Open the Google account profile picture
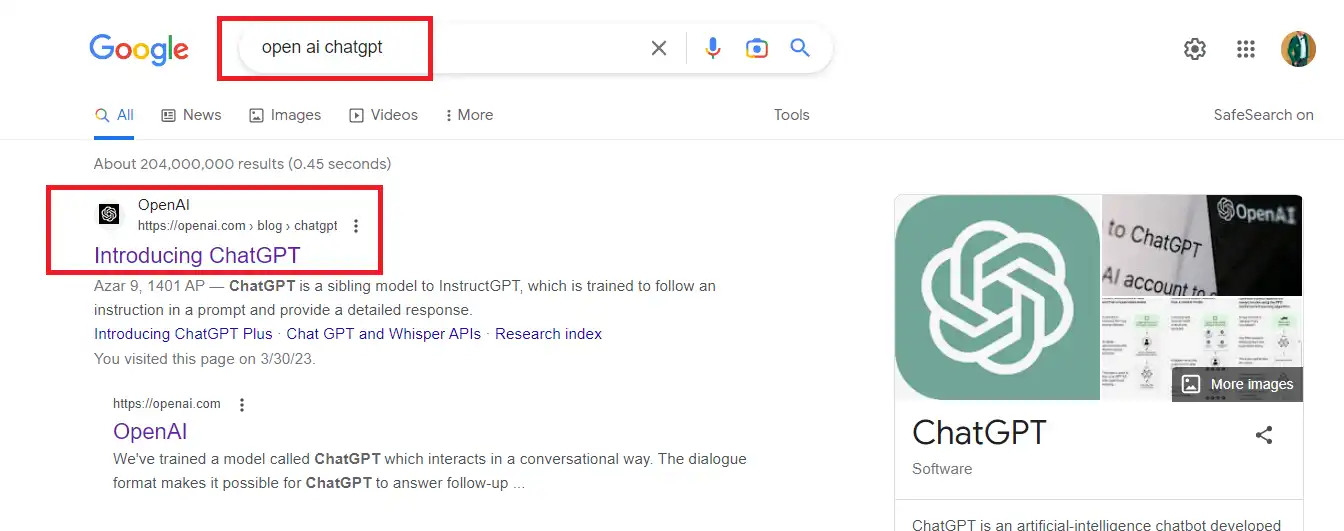Screen dimensions: 1344x531 click(1298, 49)
